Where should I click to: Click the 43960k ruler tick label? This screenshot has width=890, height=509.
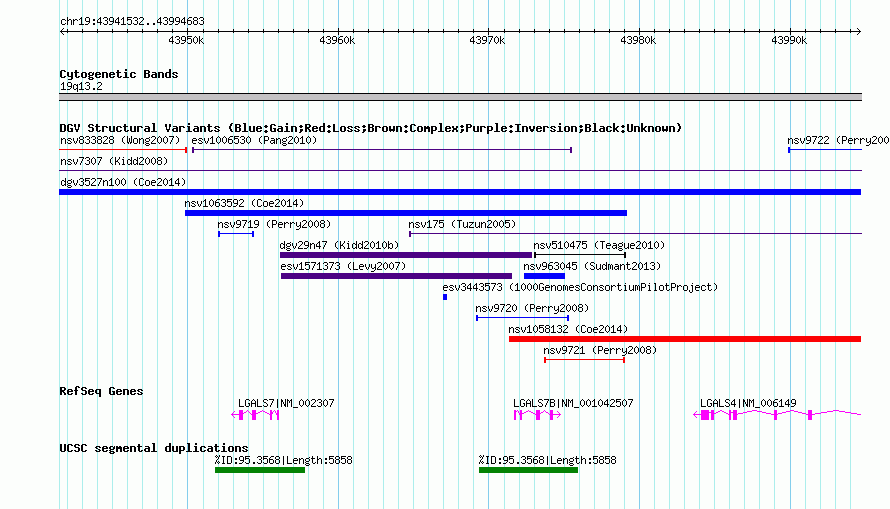tap(337, 40)
